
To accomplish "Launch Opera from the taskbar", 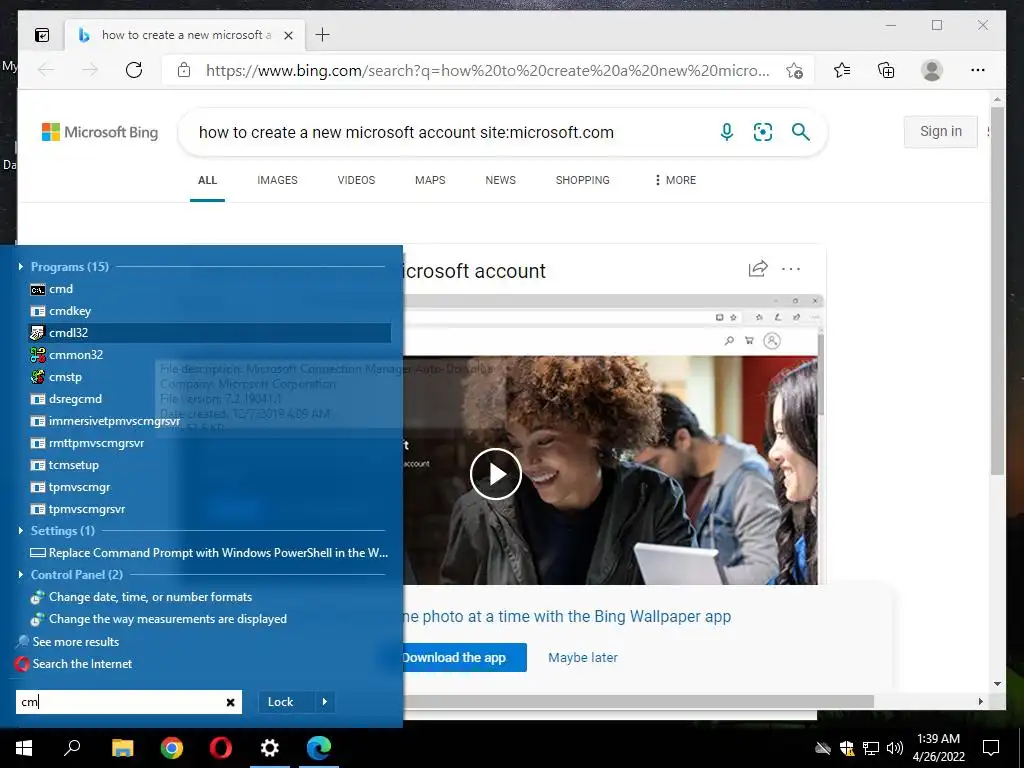I will (x=221, y=748).
